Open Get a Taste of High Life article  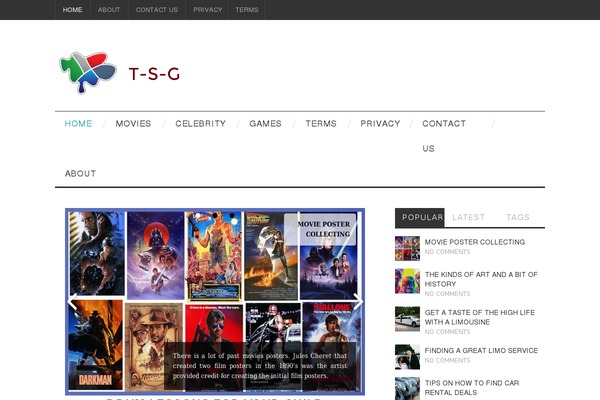[x=480, y=317]
